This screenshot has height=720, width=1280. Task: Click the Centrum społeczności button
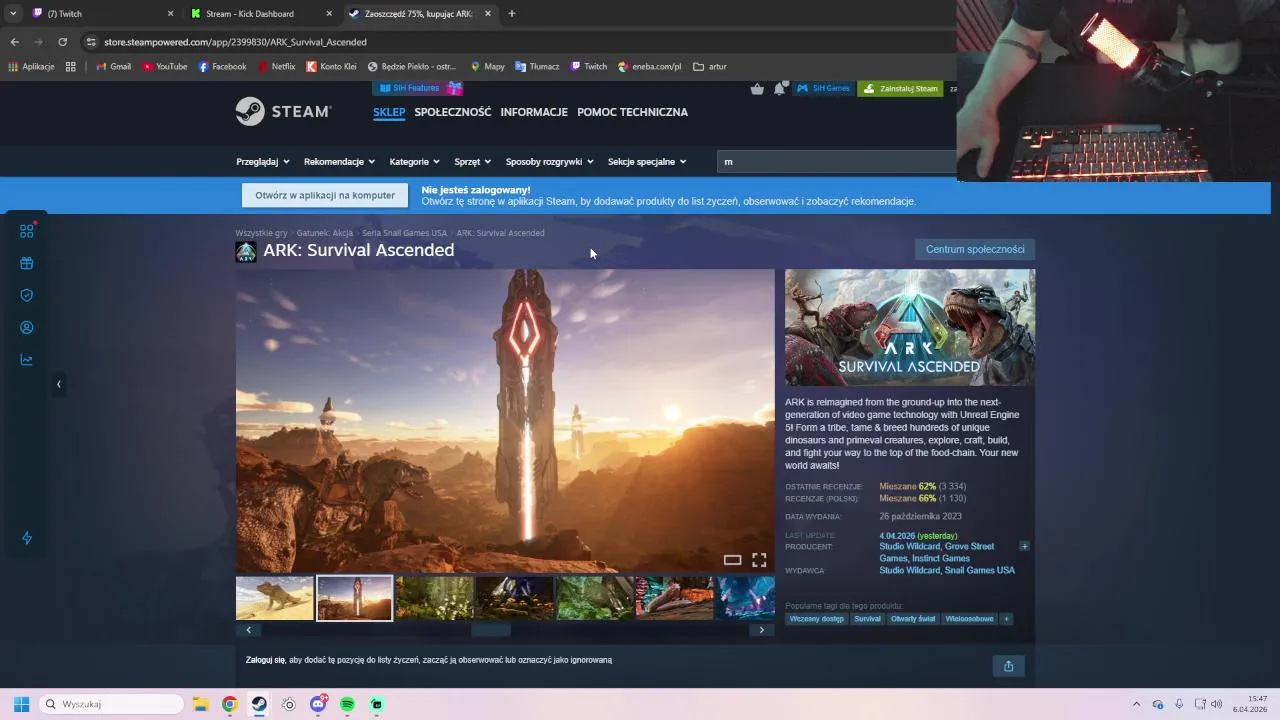pyautogui.click(x=975, y=249)
